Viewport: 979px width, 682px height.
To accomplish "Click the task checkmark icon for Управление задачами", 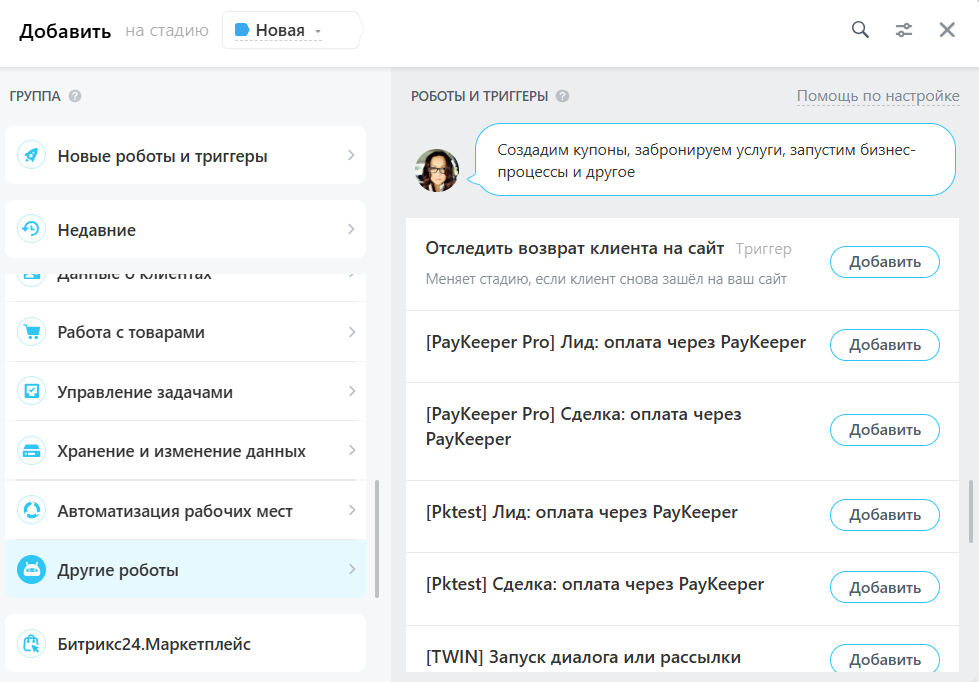I will click(x=32, y=392).
